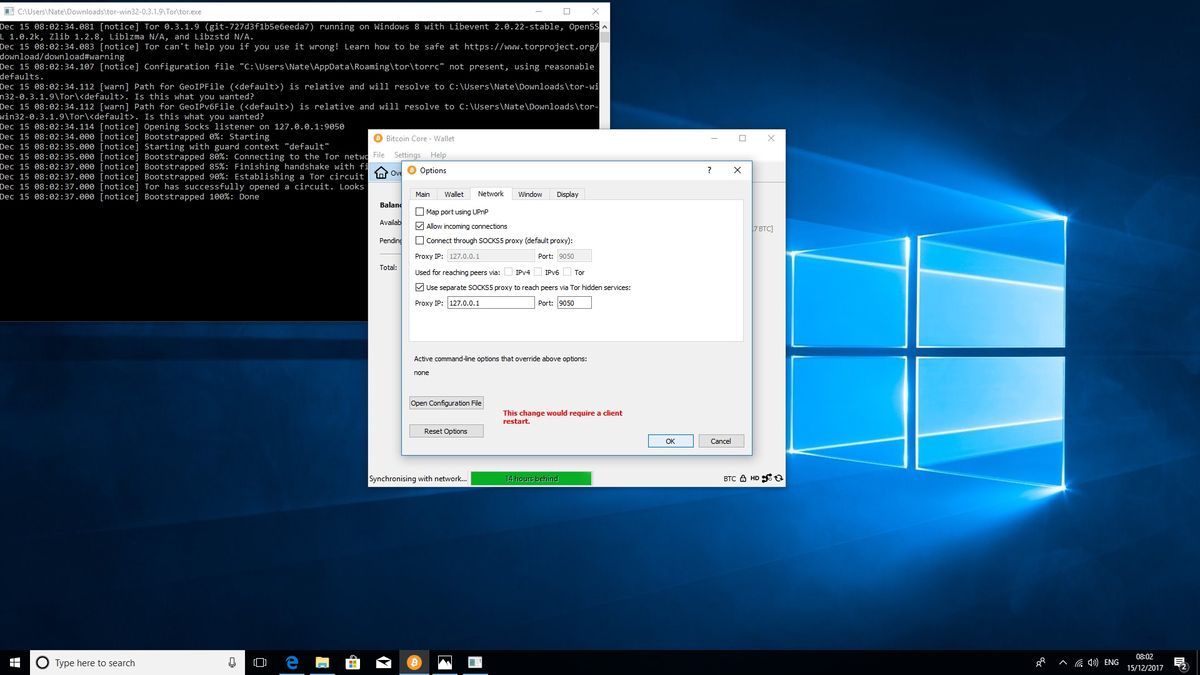Uncheck Allow incoming connections
The image size is (1200, 675).
point(419,225)
